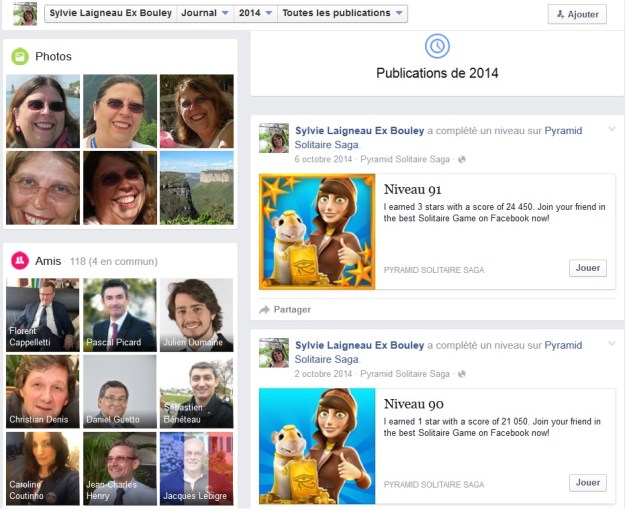Click Jouer button for Niveau 91

(588, 268)
